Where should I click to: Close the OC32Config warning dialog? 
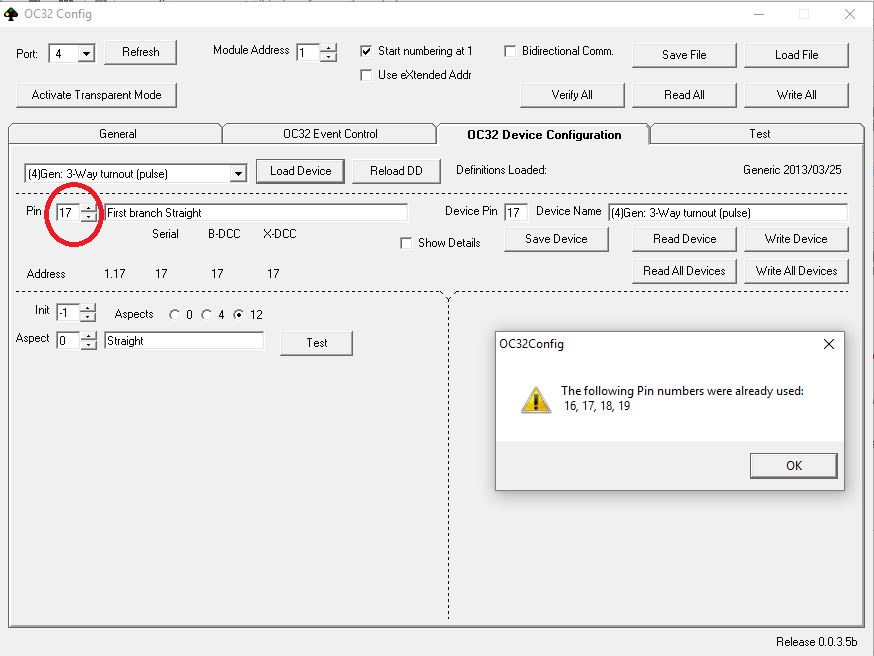(828, 344)
